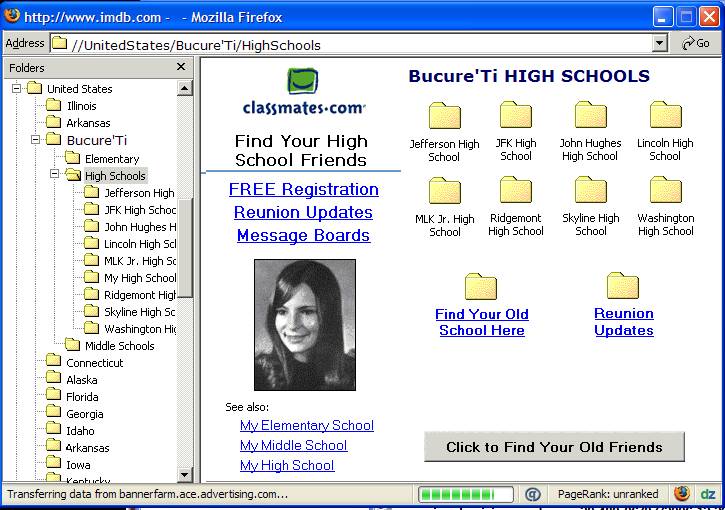
Task: Open the Ridgemont High School folder icon
Action: tap(516, 190)
